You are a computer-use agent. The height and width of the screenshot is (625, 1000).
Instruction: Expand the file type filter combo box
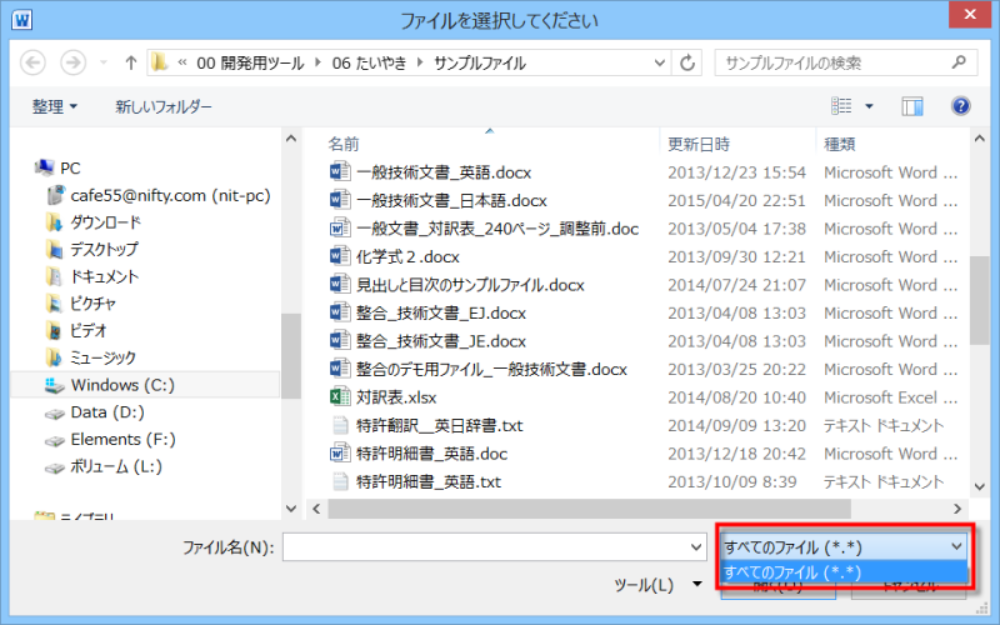[843, 546]
